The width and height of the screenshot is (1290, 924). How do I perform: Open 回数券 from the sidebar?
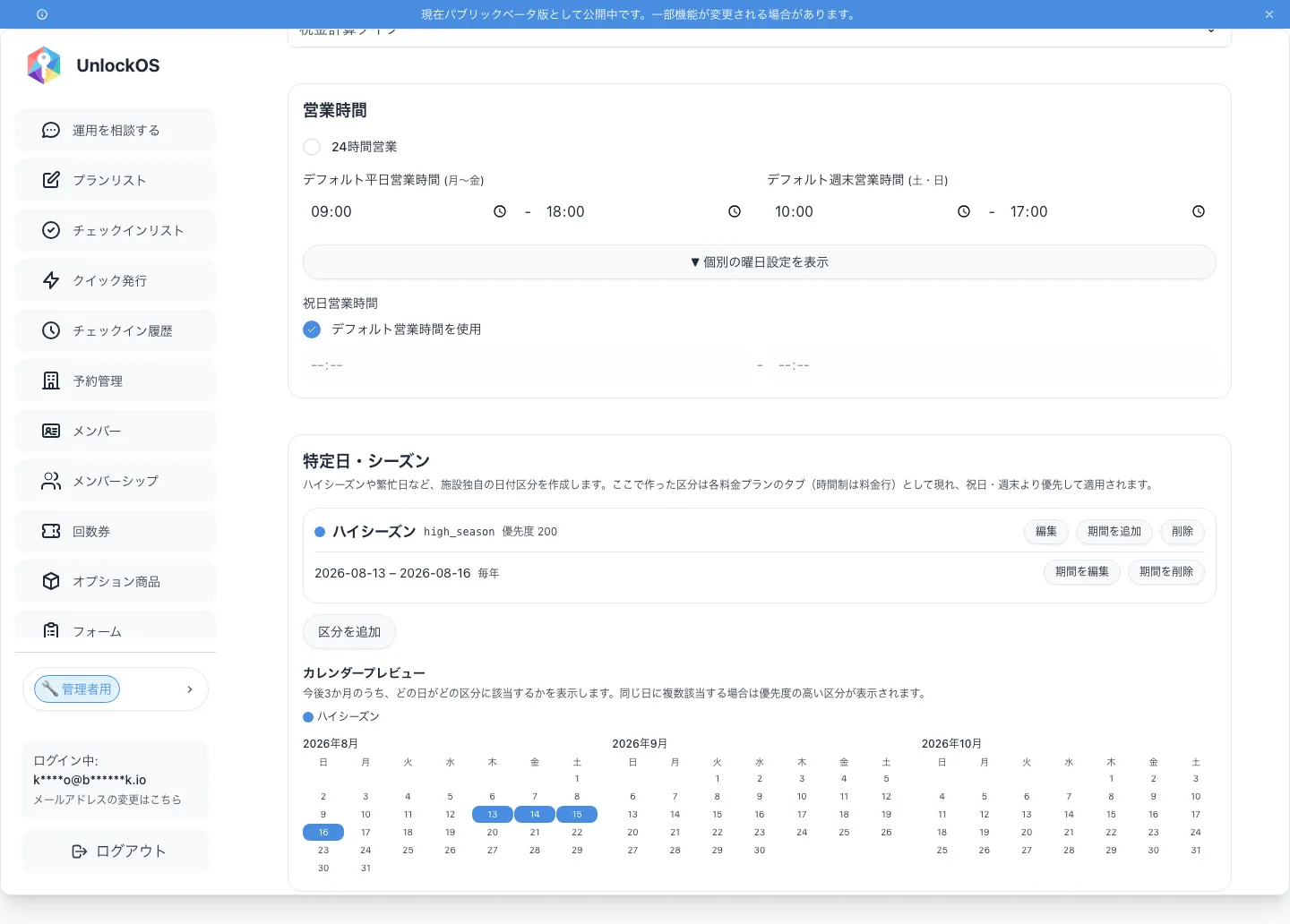tap(116, 531)
